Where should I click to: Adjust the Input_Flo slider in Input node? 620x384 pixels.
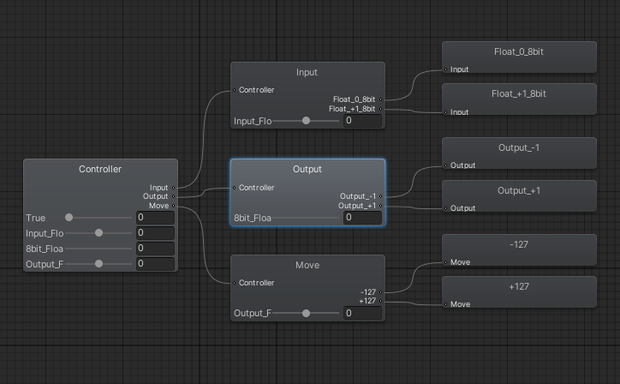coord(306,121)
